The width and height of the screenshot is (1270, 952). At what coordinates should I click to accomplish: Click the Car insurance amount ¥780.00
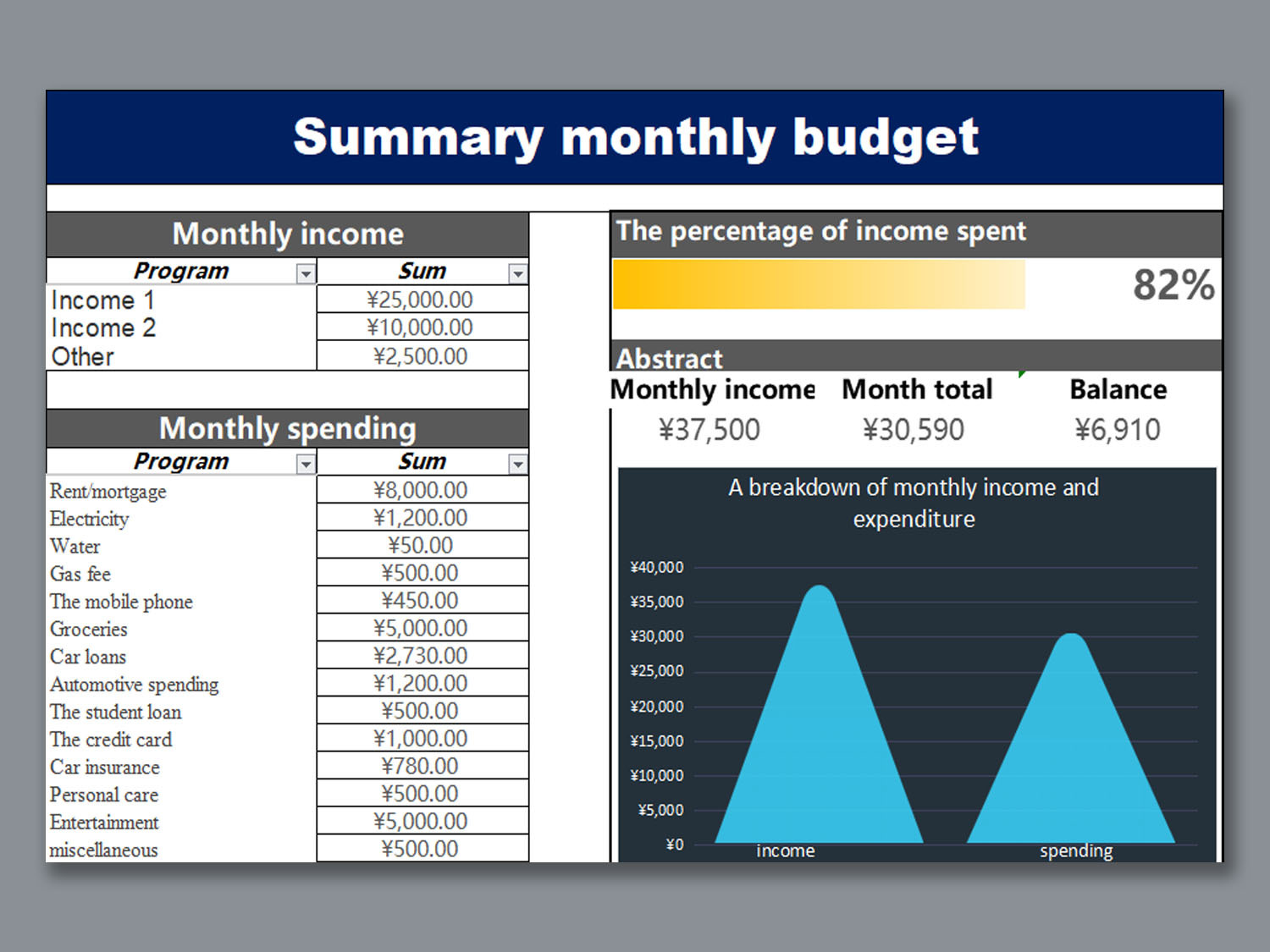pyautogui.click(x=421, y=766)
